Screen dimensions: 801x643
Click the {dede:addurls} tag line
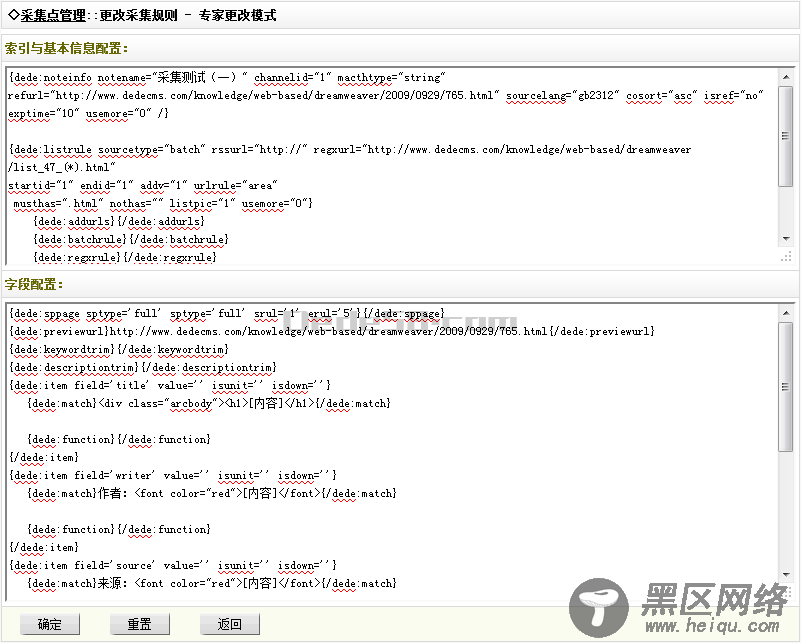tap(119, 221)
